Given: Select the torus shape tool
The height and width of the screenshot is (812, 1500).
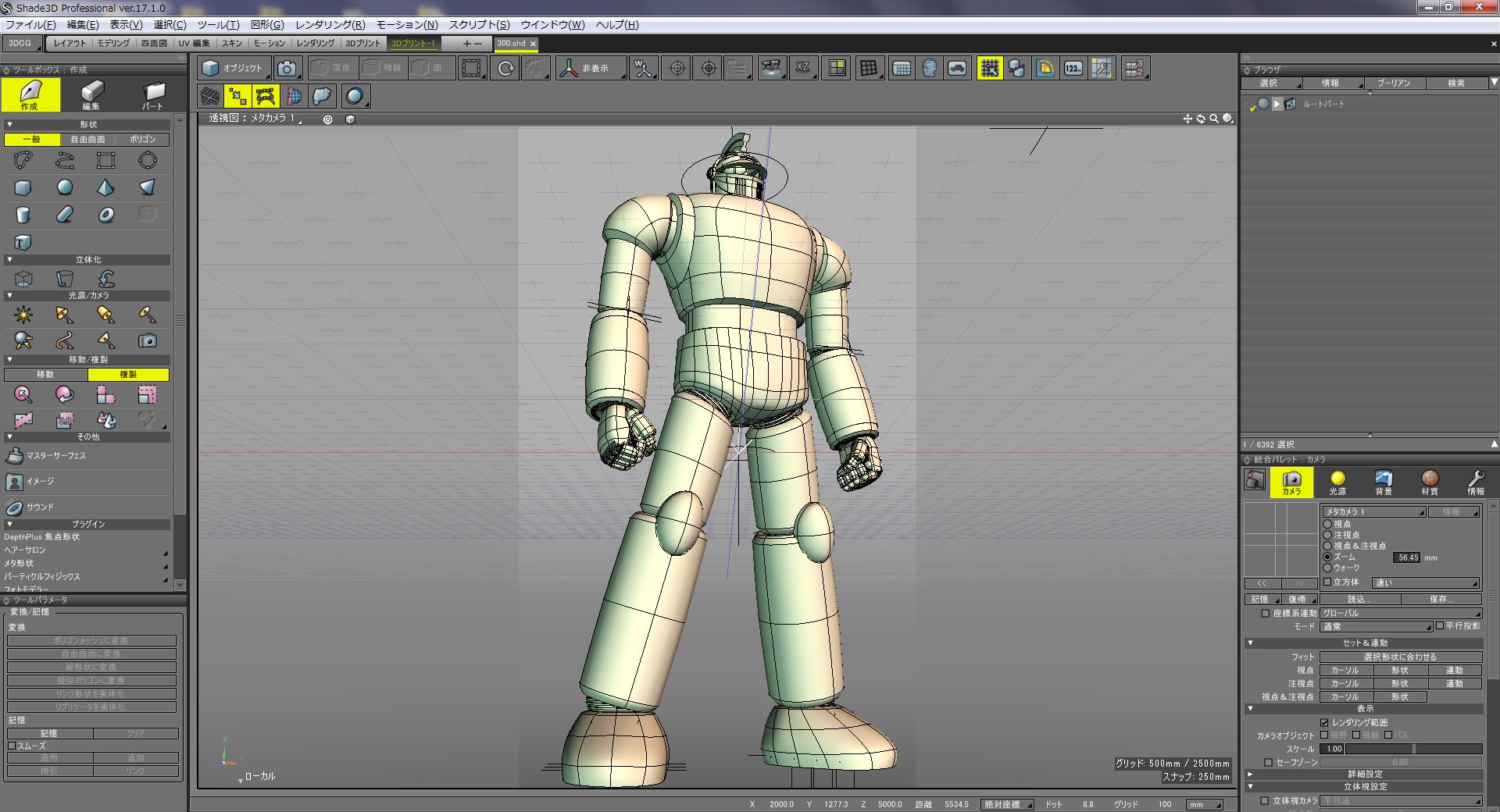Looking at the screenshot, I should (105, 215).
